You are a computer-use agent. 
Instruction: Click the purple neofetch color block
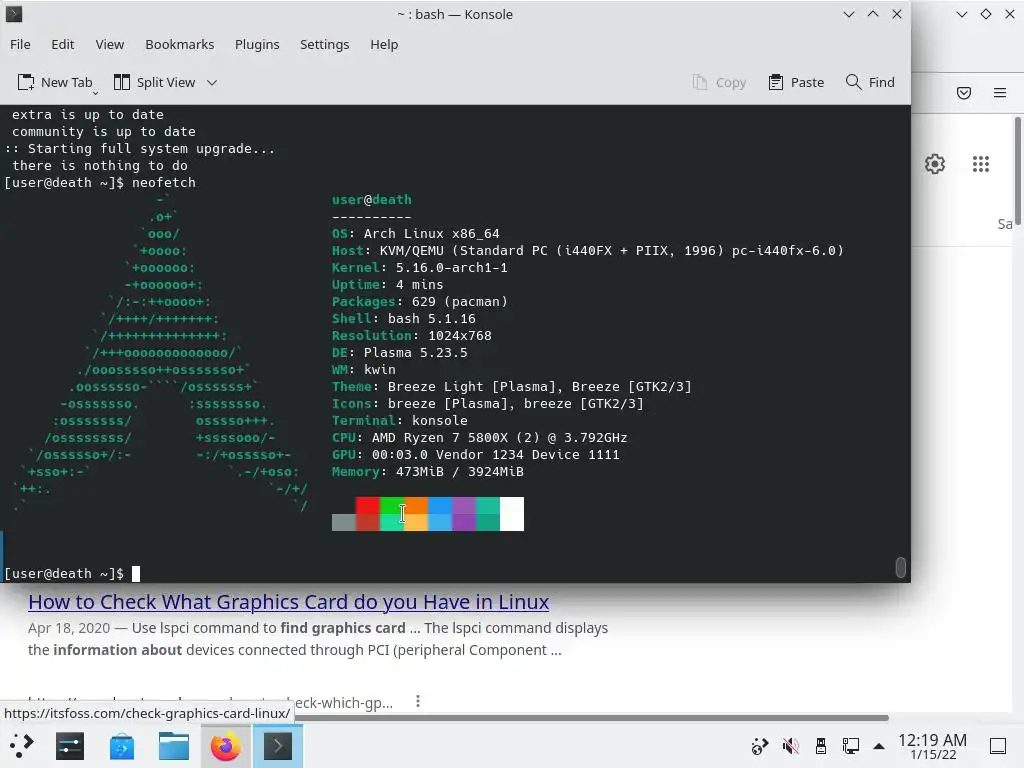464,514
